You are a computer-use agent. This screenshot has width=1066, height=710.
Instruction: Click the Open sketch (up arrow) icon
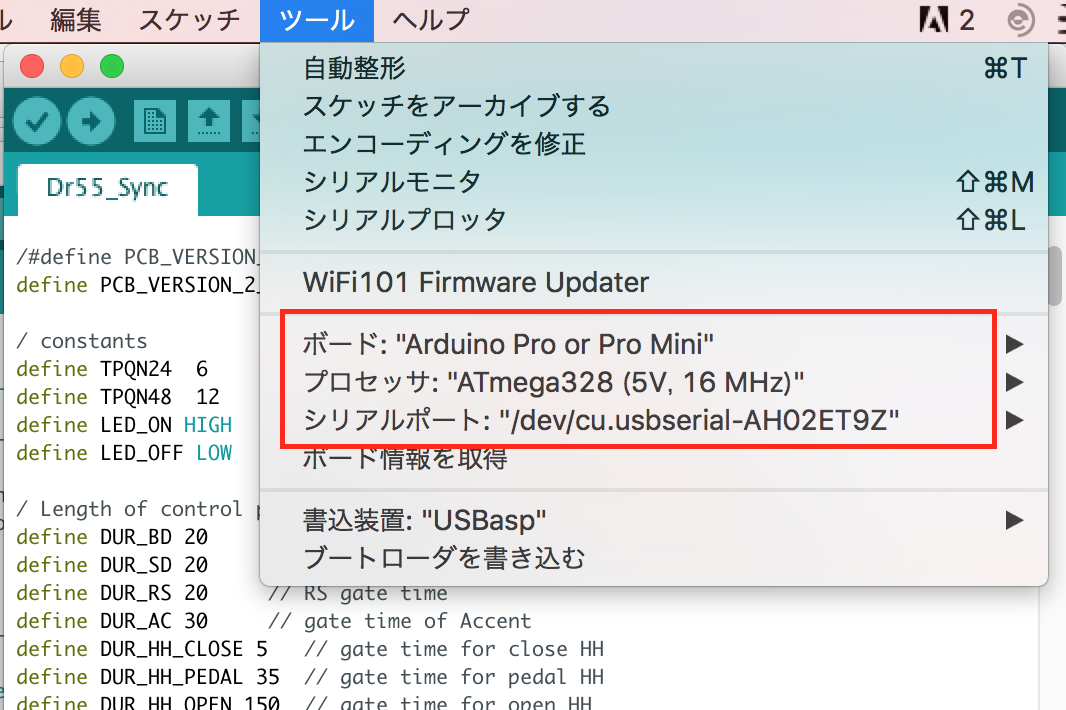click(209, 121)
